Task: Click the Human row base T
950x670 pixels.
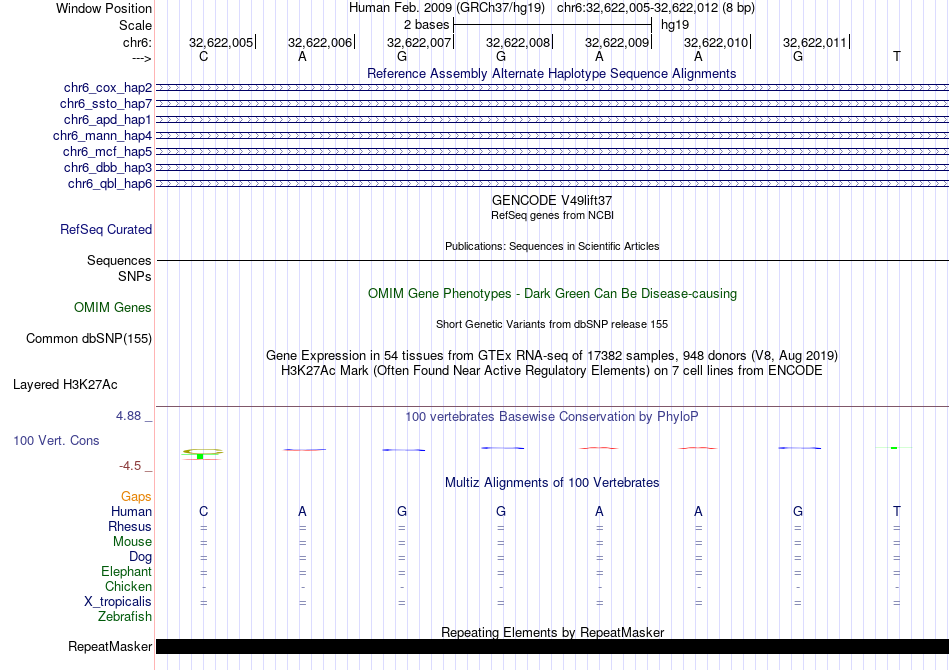Action: coord(897,512)
